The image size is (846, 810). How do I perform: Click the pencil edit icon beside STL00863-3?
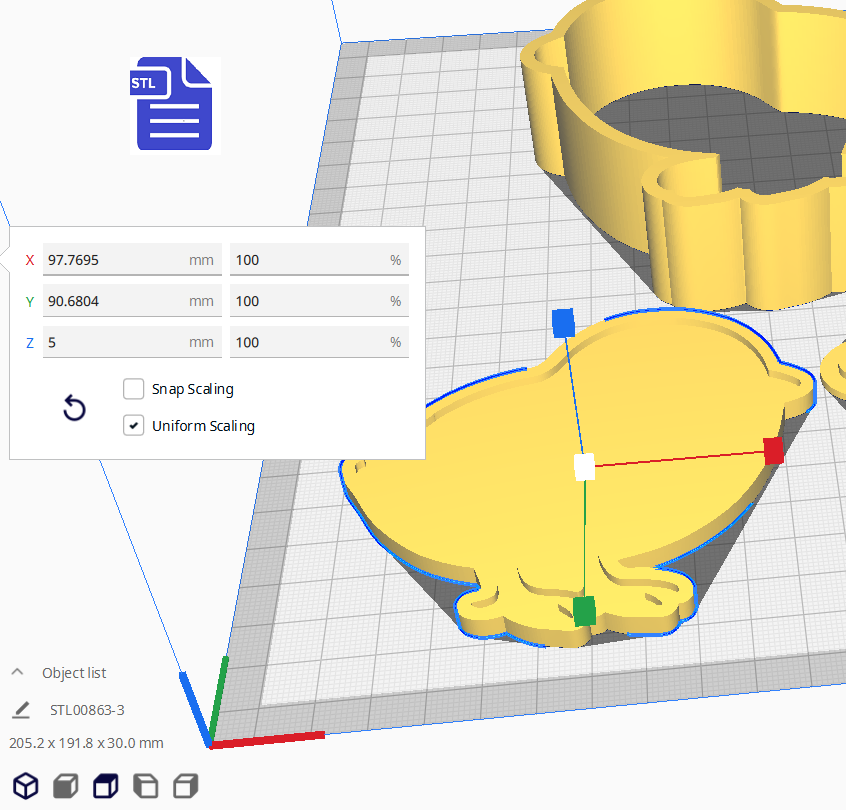21,710
